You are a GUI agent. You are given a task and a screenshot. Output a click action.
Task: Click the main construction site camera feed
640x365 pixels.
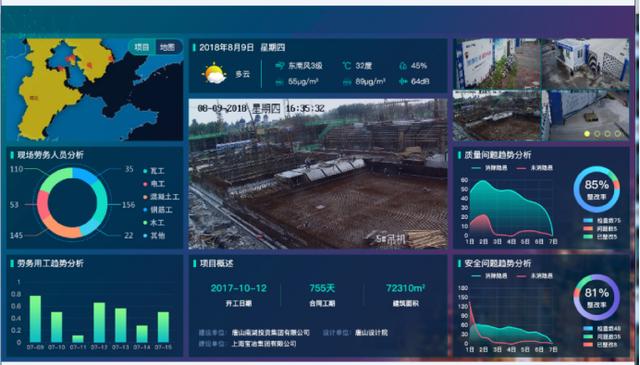318,174
